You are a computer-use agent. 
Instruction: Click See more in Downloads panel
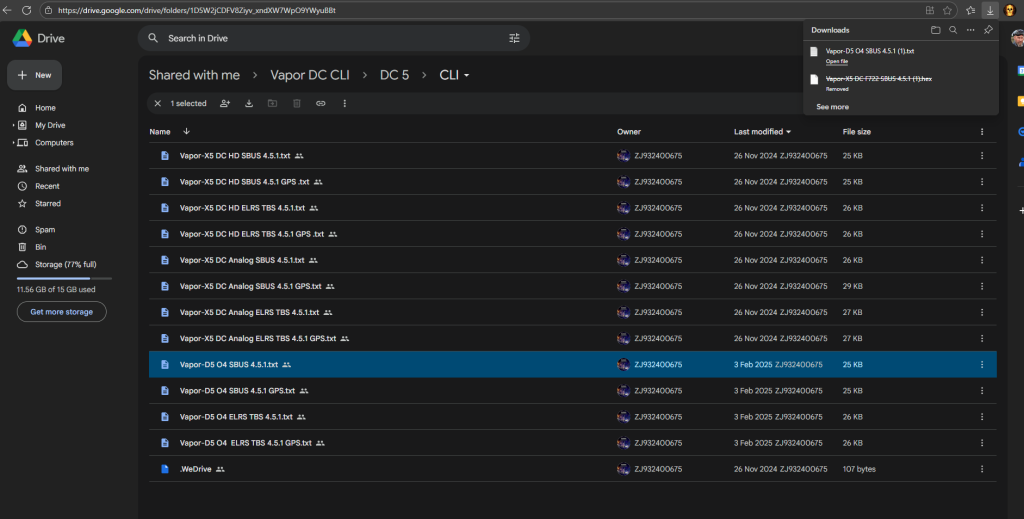[833, 106]
